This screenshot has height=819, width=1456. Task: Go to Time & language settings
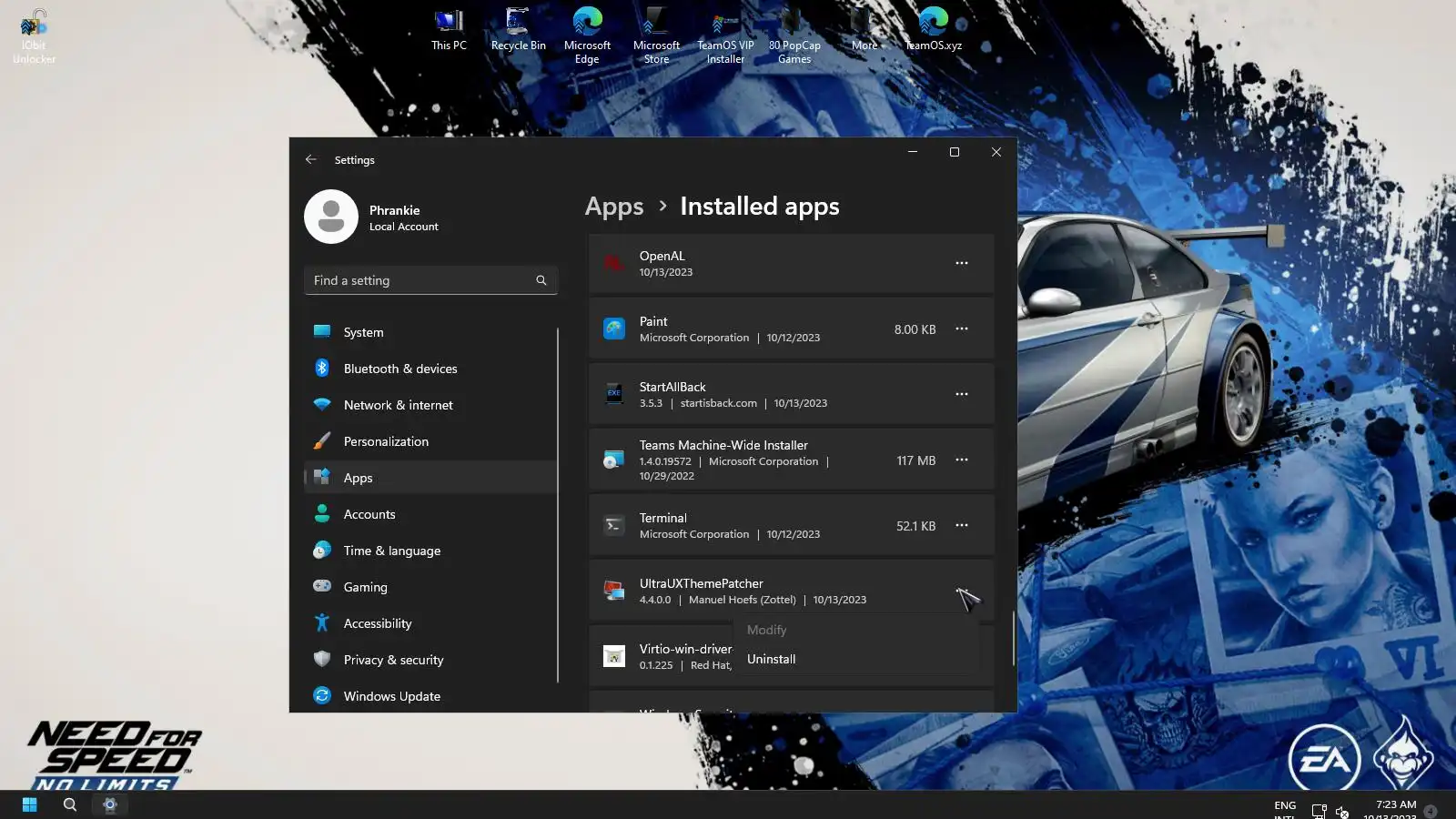430,551
